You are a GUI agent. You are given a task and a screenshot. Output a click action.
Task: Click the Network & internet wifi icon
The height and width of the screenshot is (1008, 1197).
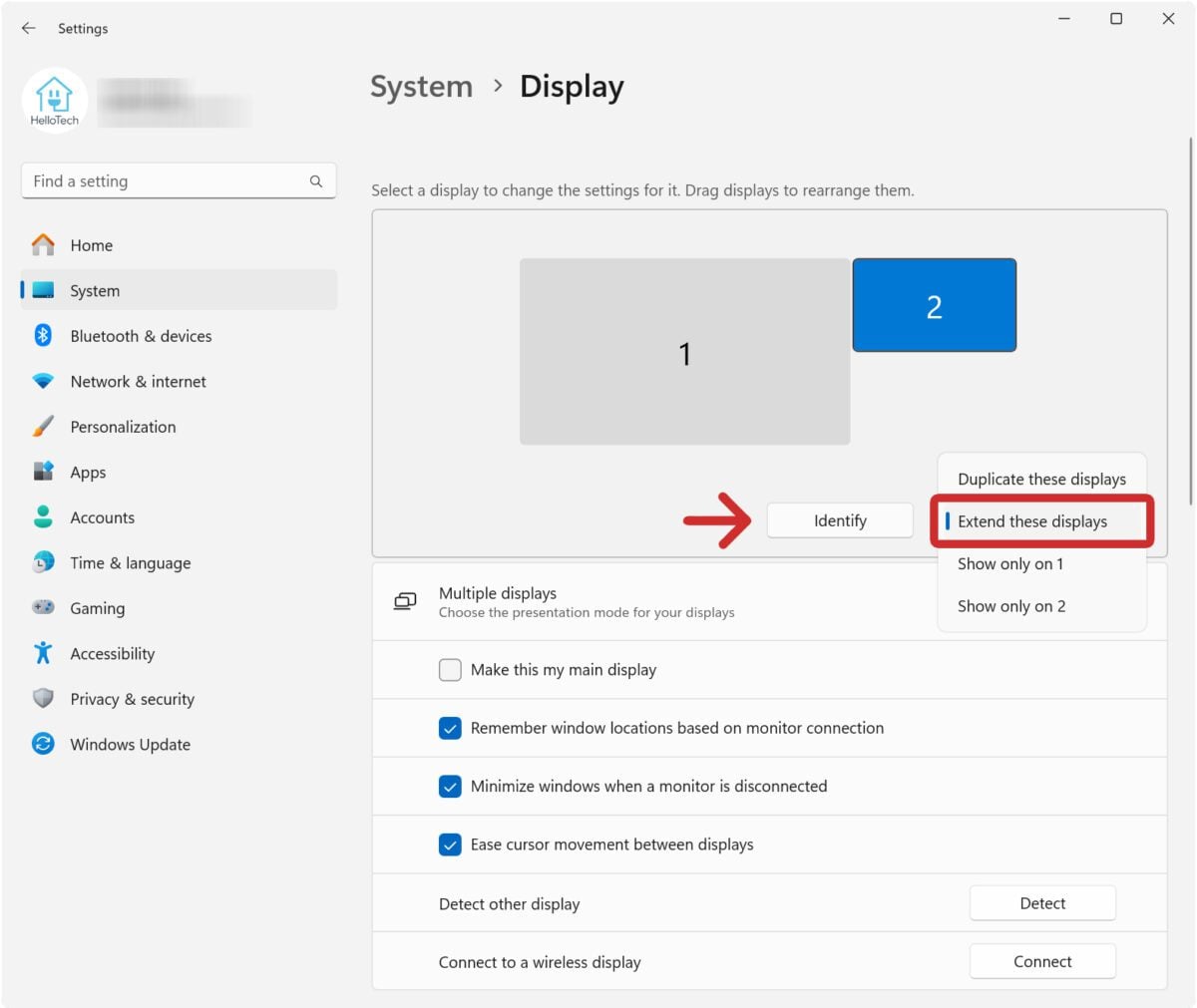click(43, 382)
